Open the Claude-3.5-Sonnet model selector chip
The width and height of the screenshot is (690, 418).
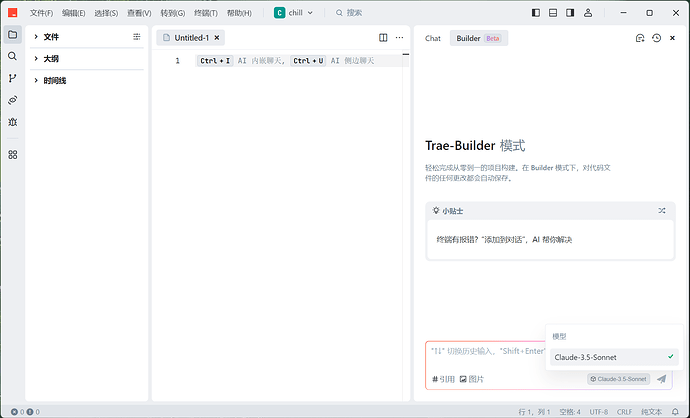(x=618, y=379)
